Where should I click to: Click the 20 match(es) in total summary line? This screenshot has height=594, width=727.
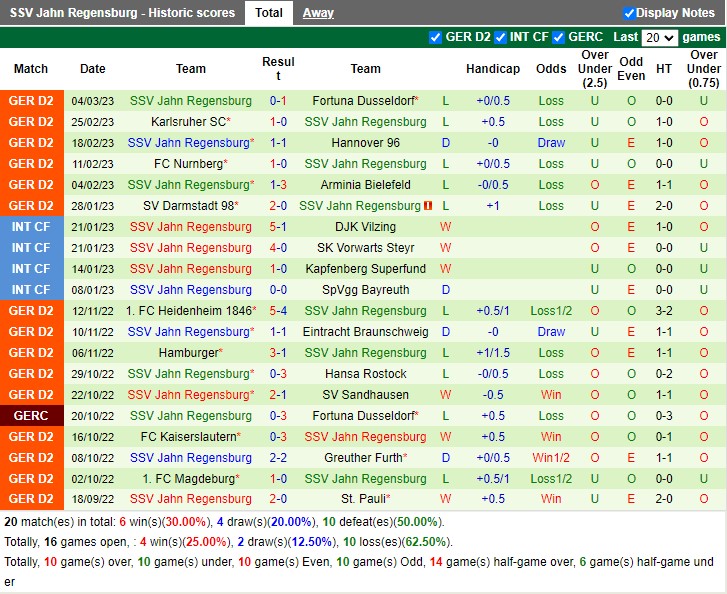[x=224, y=522]
